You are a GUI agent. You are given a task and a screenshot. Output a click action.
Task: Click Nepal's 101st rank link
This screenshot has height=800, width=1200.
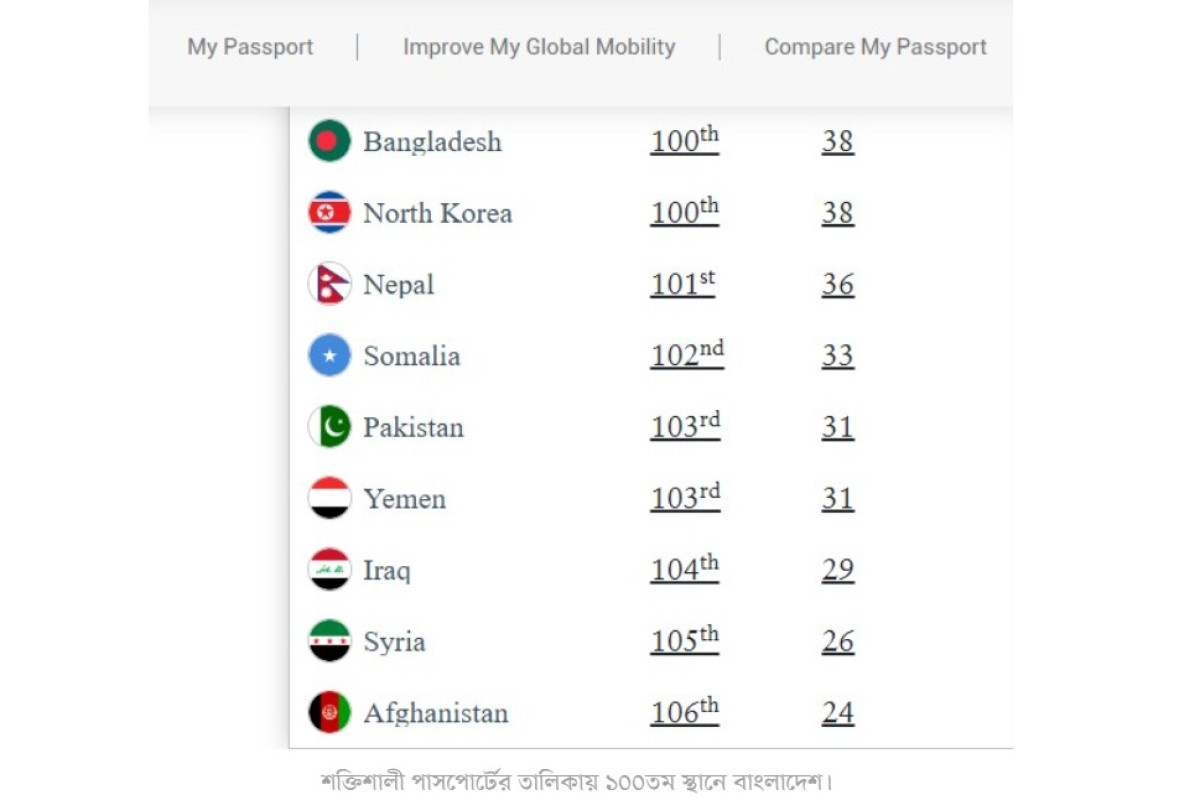[x=682, y=284]
